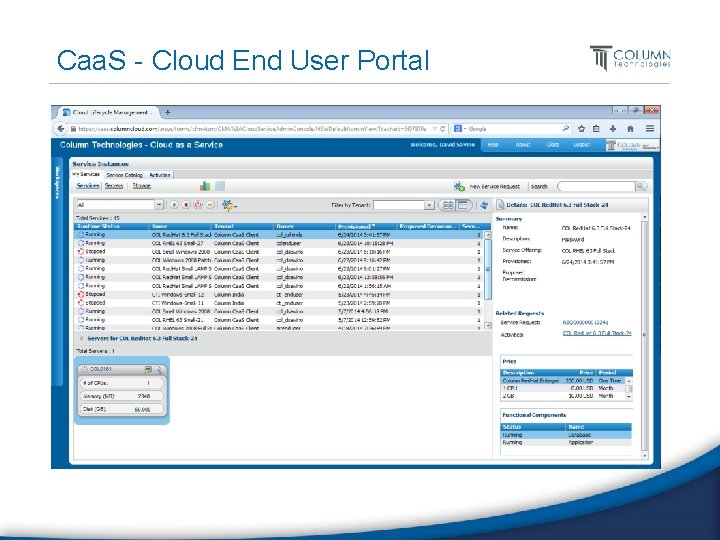Collapse the Servers for COL RedHat section
Viewport: 720px width, 540px height.
81,338
